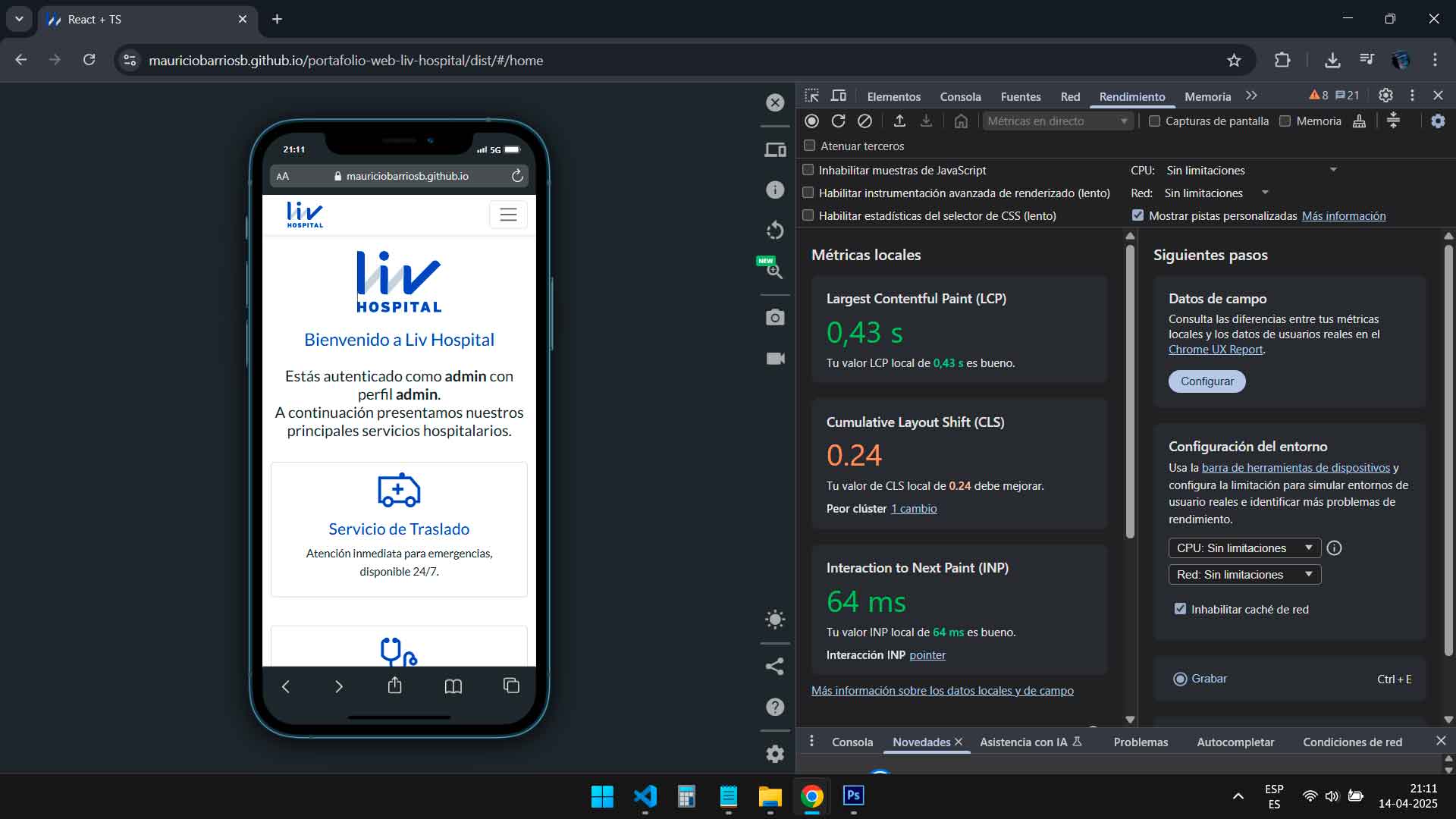Switch to the Elementos tab
The image size is (1456, 819).
893,96
